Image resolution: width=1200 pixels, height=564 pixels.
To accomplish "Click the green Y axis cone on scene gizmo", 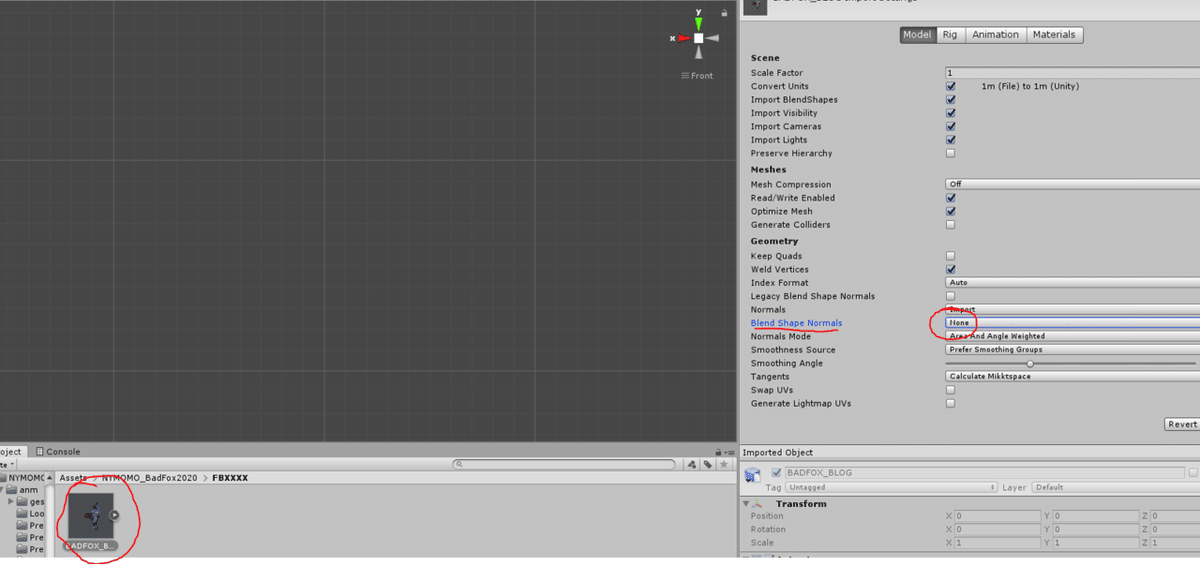I will click(x=699, y=23).
